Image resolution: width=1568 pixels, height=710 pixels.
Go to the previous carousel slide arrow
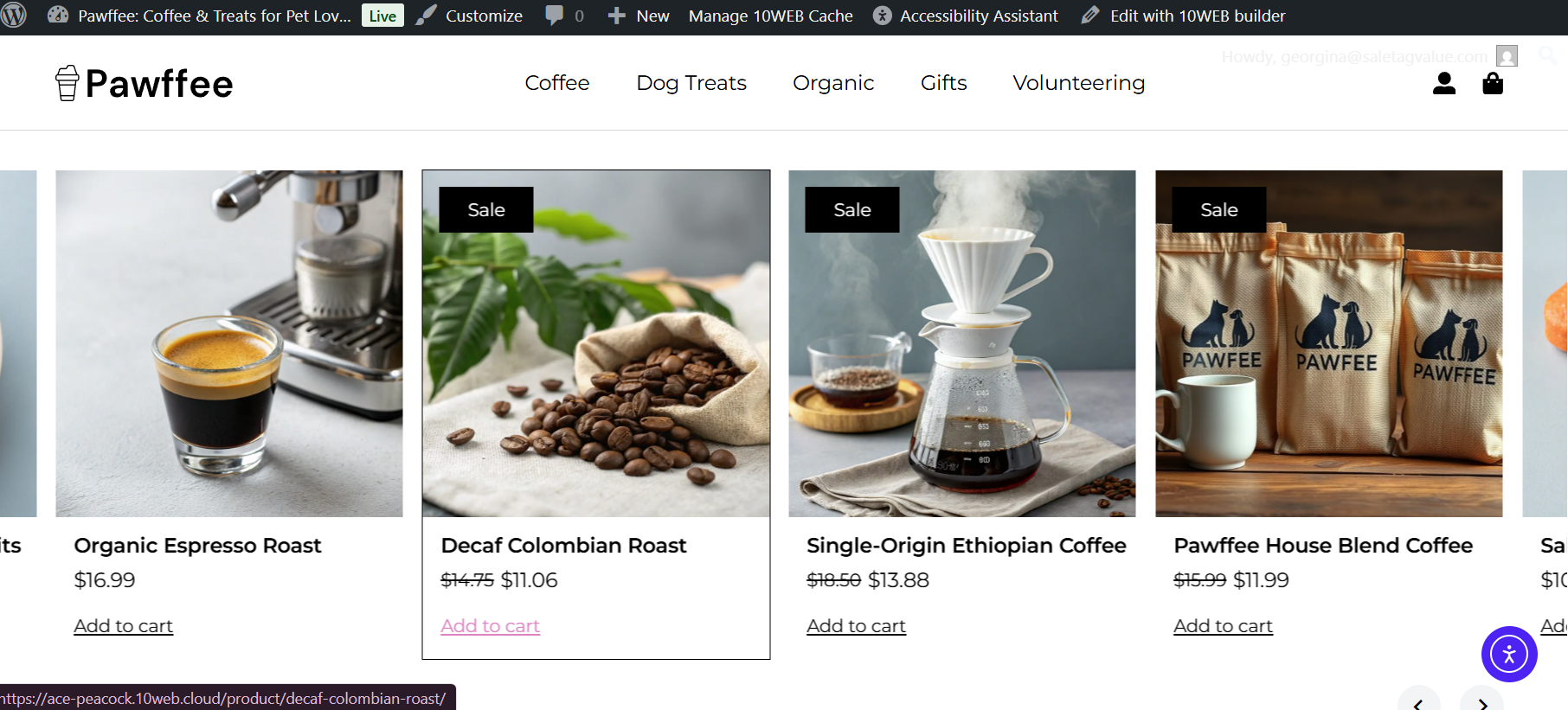point(1419,702)
